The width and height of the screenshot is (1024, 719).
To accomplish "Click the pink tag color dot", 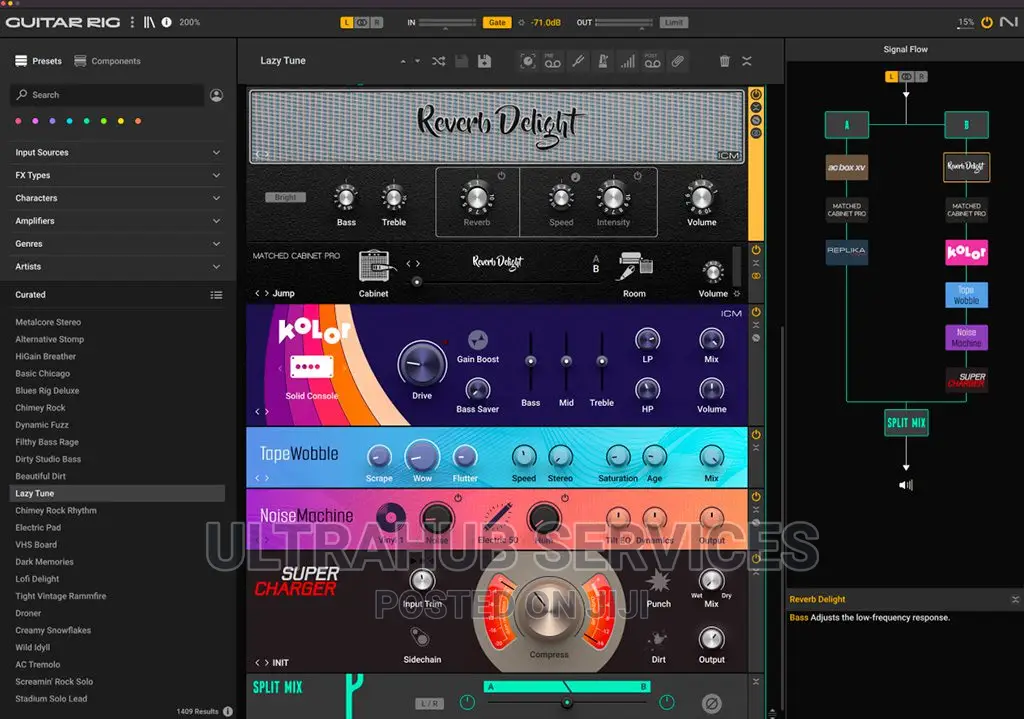I will coord(18,121).
